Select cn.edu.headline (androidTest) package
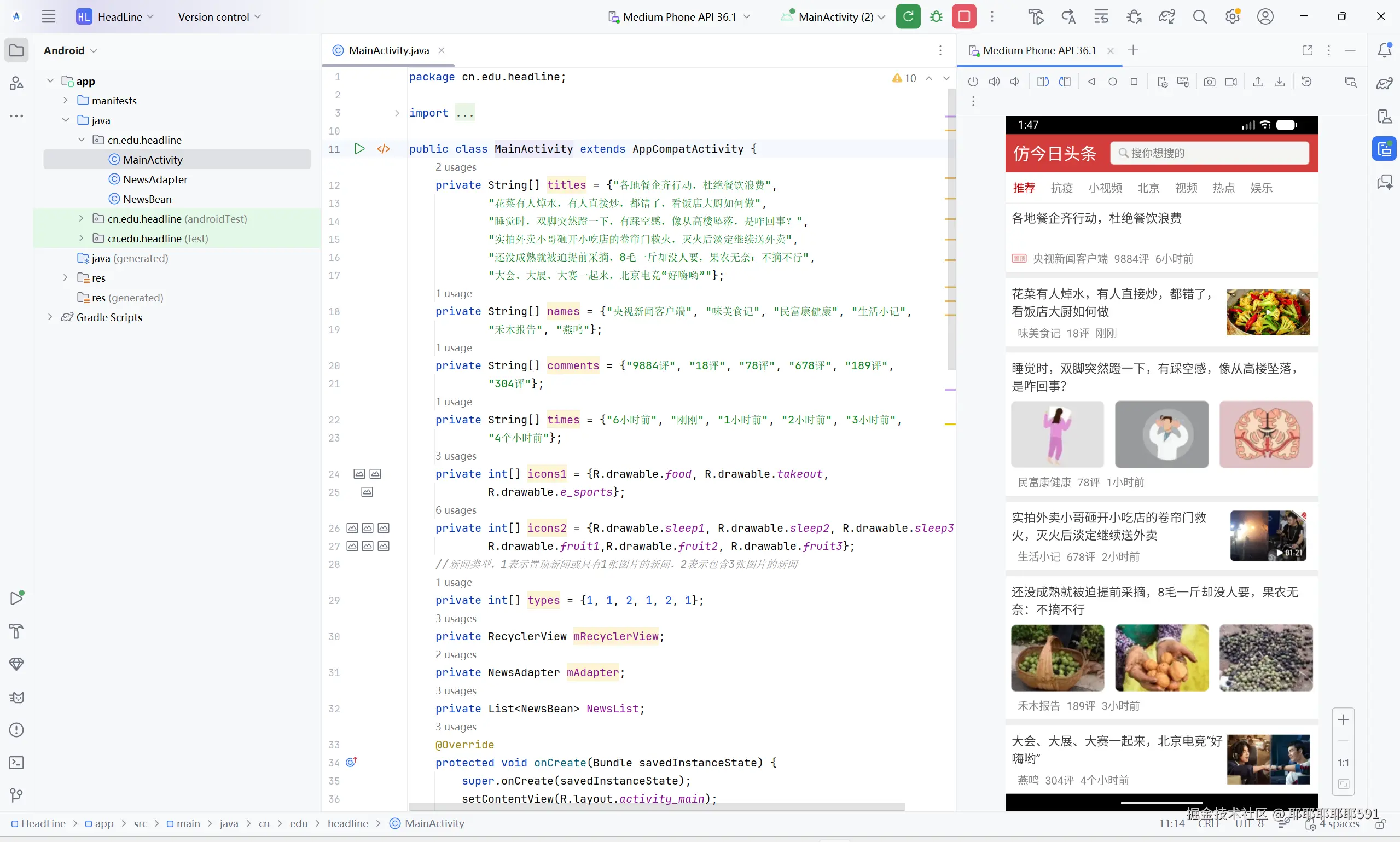The width and height of the screenshot is (1400, 842). 177,219
